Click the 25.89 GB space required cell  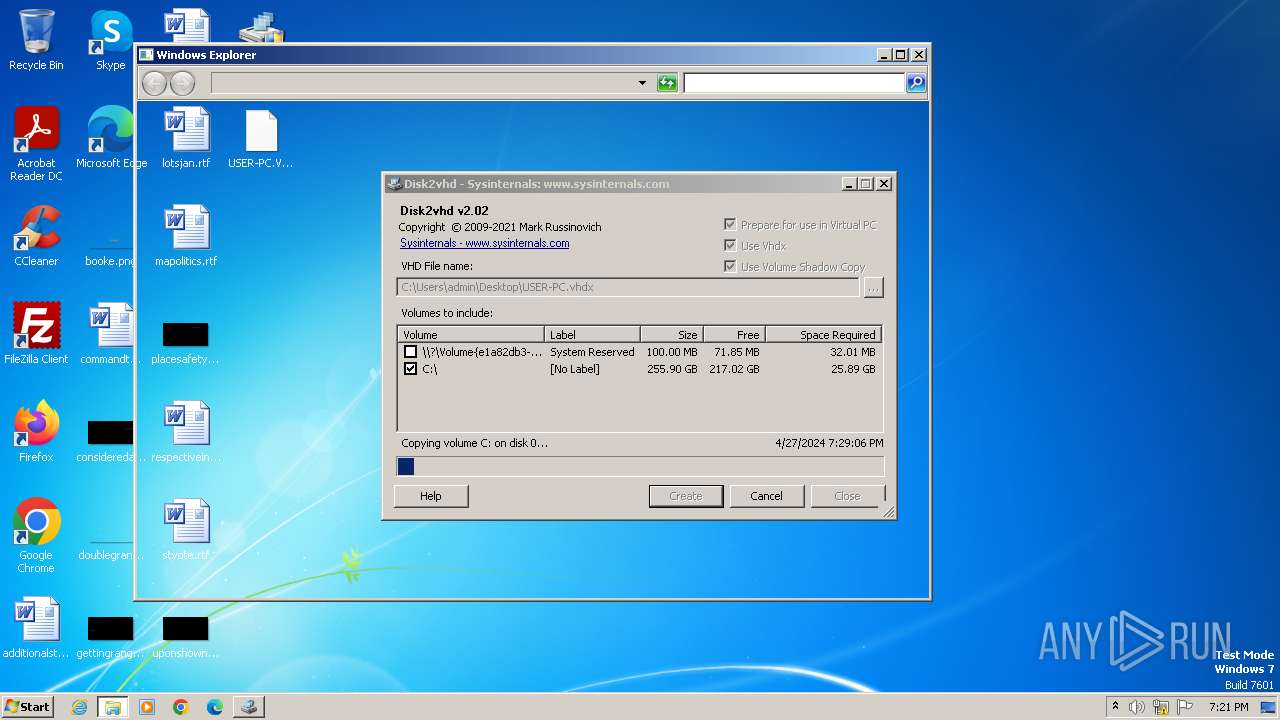pyautogui.click(x=853, y=369)
